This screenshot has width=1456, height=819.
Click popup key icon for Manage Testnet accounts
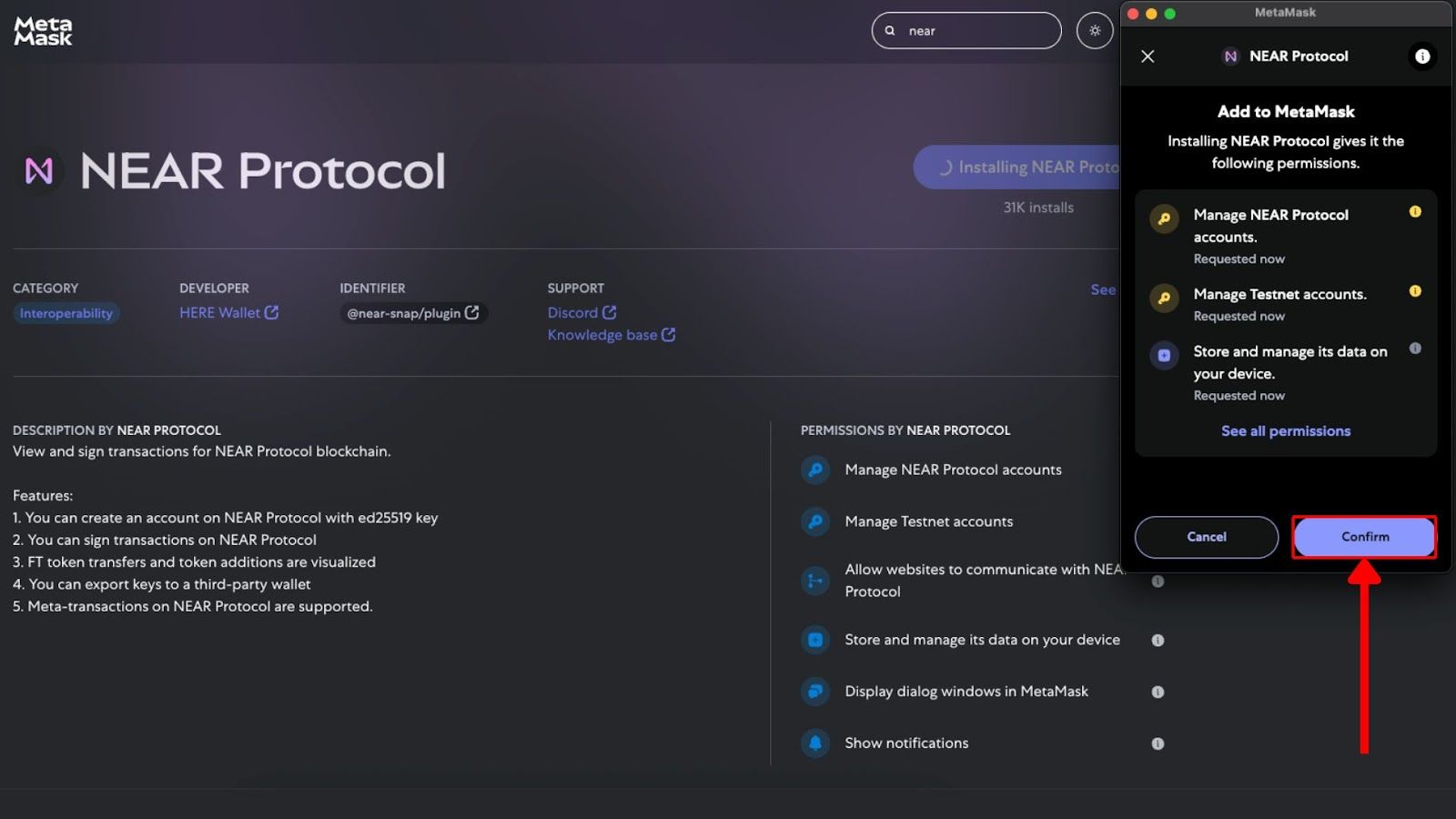click(x=1164, y=298)
